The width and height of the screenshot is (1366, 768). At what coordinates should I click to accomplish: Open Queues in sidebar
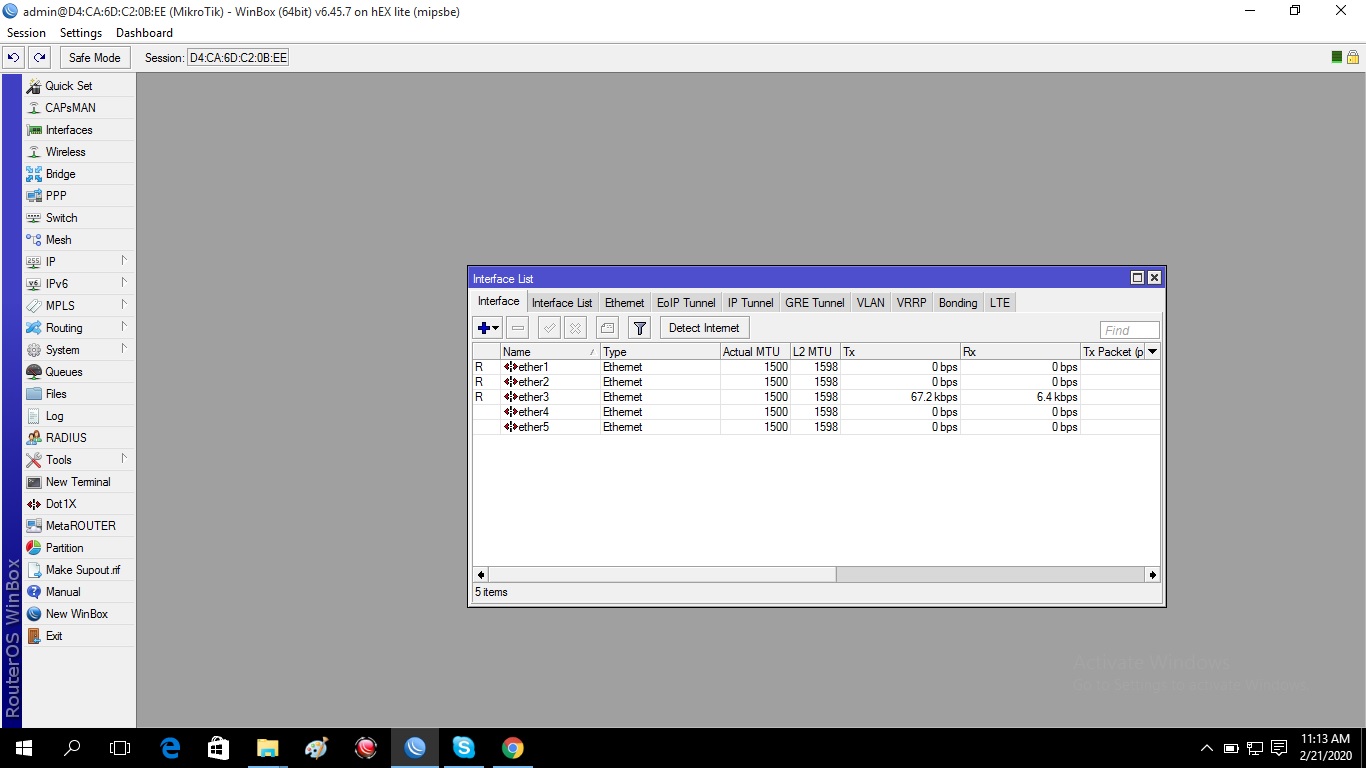[x=78, y=372]
